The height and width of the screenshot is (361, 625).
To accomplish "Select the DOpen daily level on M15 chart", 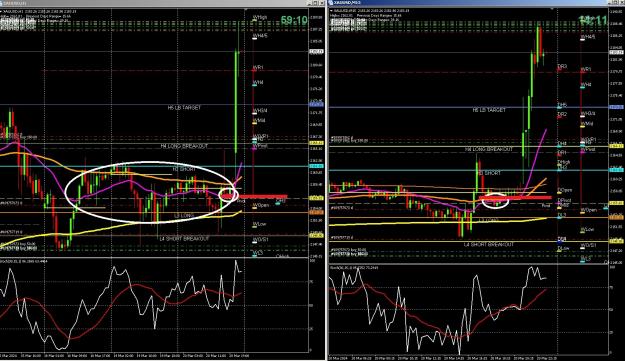I will [x=564, y=190].
